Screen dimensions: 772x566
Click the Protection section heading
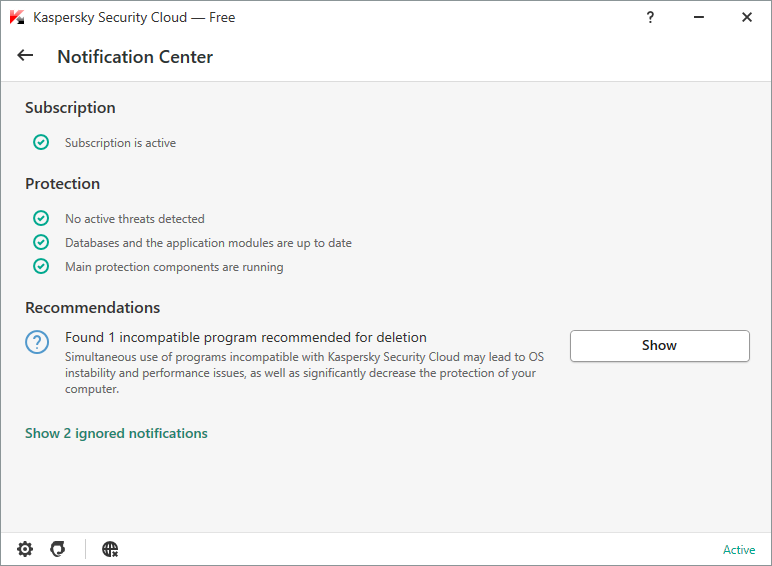tap(63, 184)
